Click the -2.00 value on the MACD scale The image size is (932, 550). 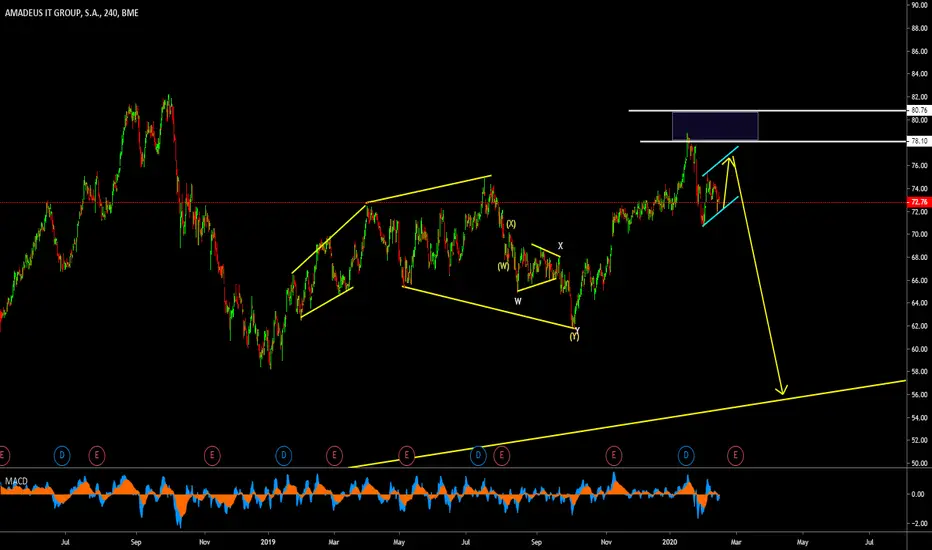click(918, 523)
